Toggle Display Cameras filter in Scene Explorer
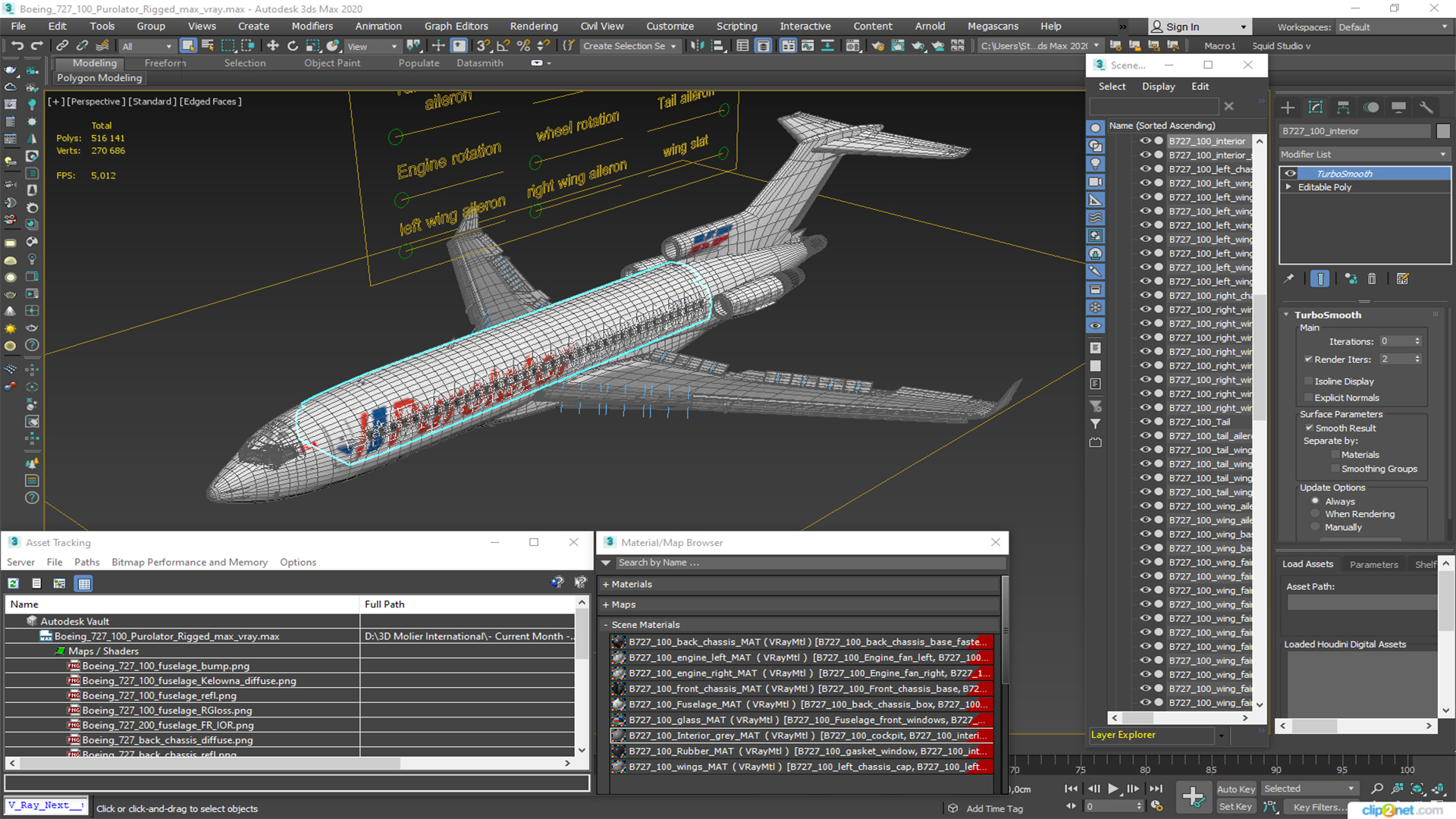The height and width of the screenshot is (819, 1456). point(1096,182)
